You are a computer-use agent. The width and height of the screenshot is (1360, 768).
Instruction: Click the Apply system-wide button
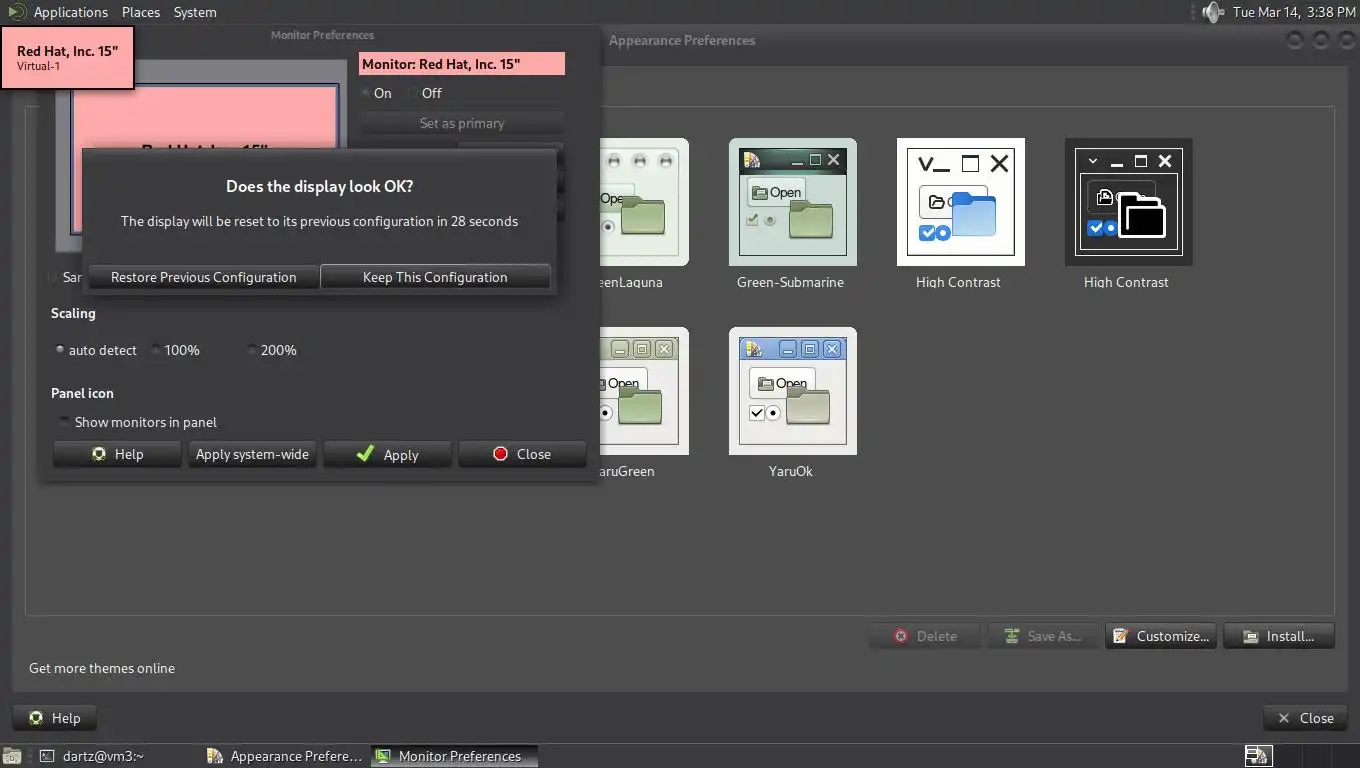pyautogui.click(x=252, y=454)
